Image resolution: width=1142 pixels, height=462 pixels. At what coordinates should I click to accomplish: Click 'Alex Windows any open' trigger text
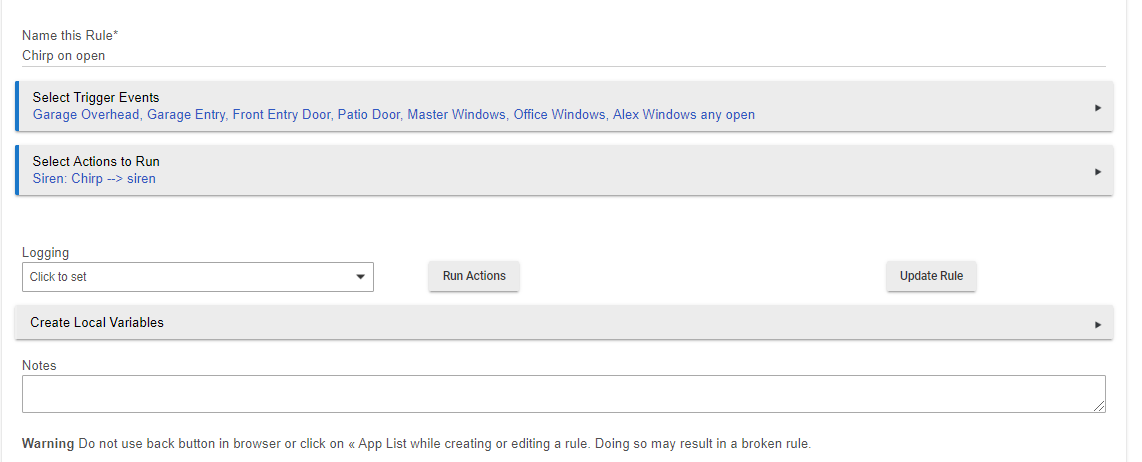coord(684,115)
